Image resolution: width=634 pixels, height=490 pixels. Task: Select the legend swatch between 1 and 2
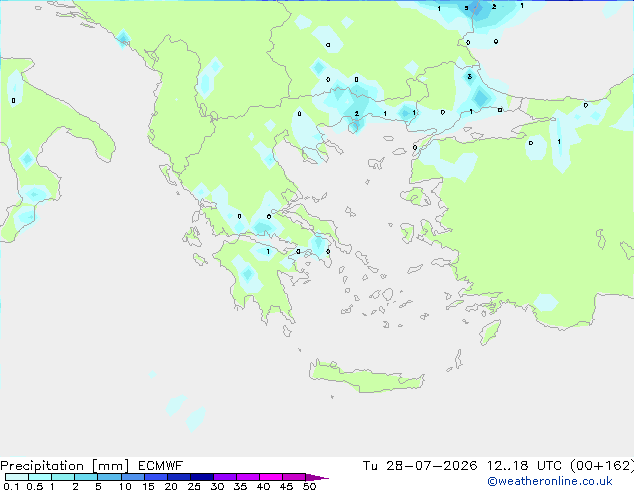(63, 477)
